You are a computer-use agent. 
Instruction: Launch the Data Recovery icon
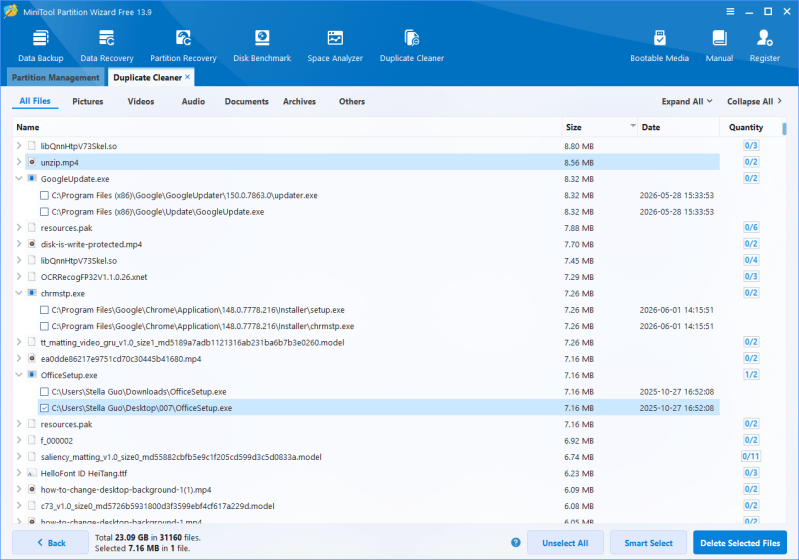click(106, 46)
